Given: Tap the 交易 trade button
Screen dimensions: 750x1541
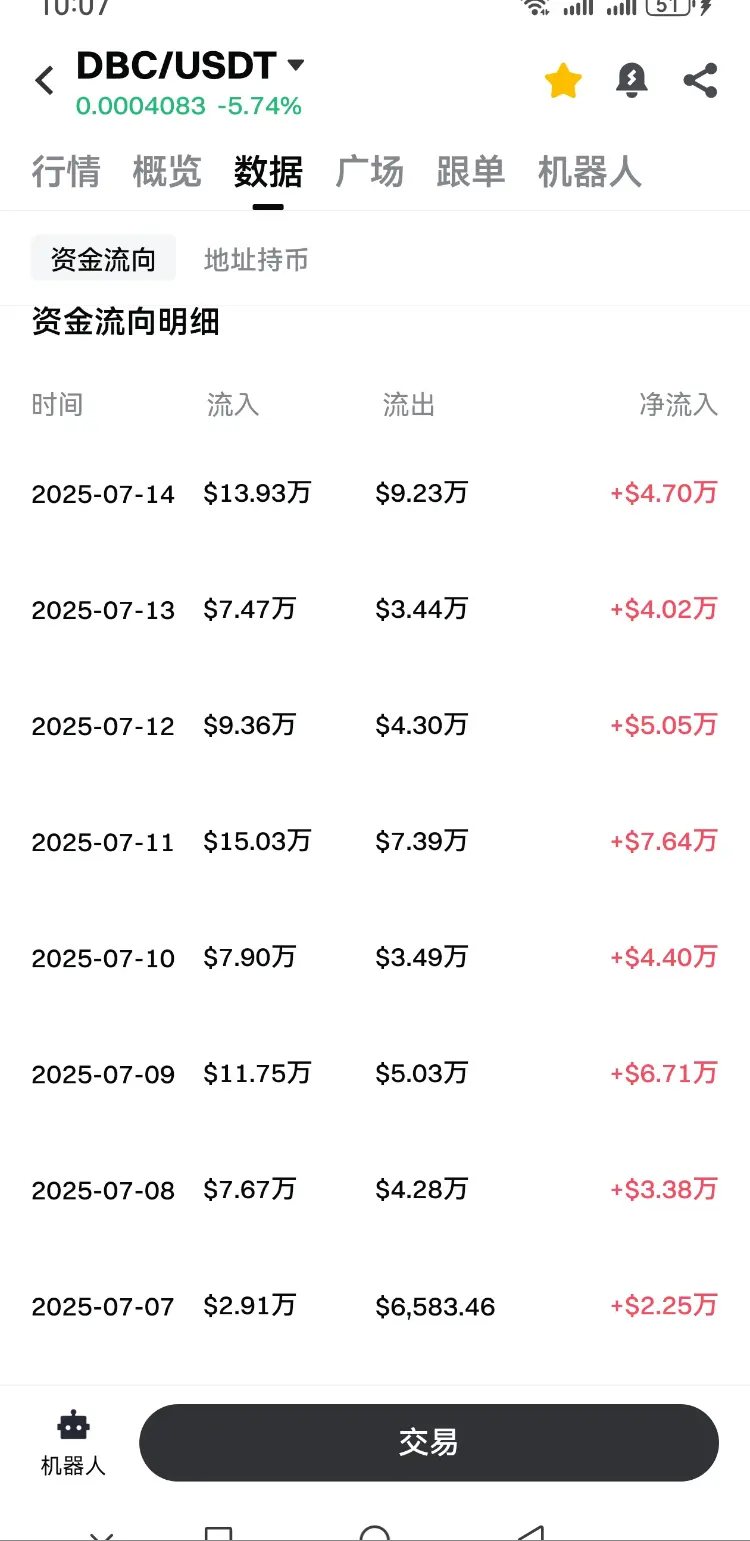Looking at the screenshot, I should click(429, 1442).
